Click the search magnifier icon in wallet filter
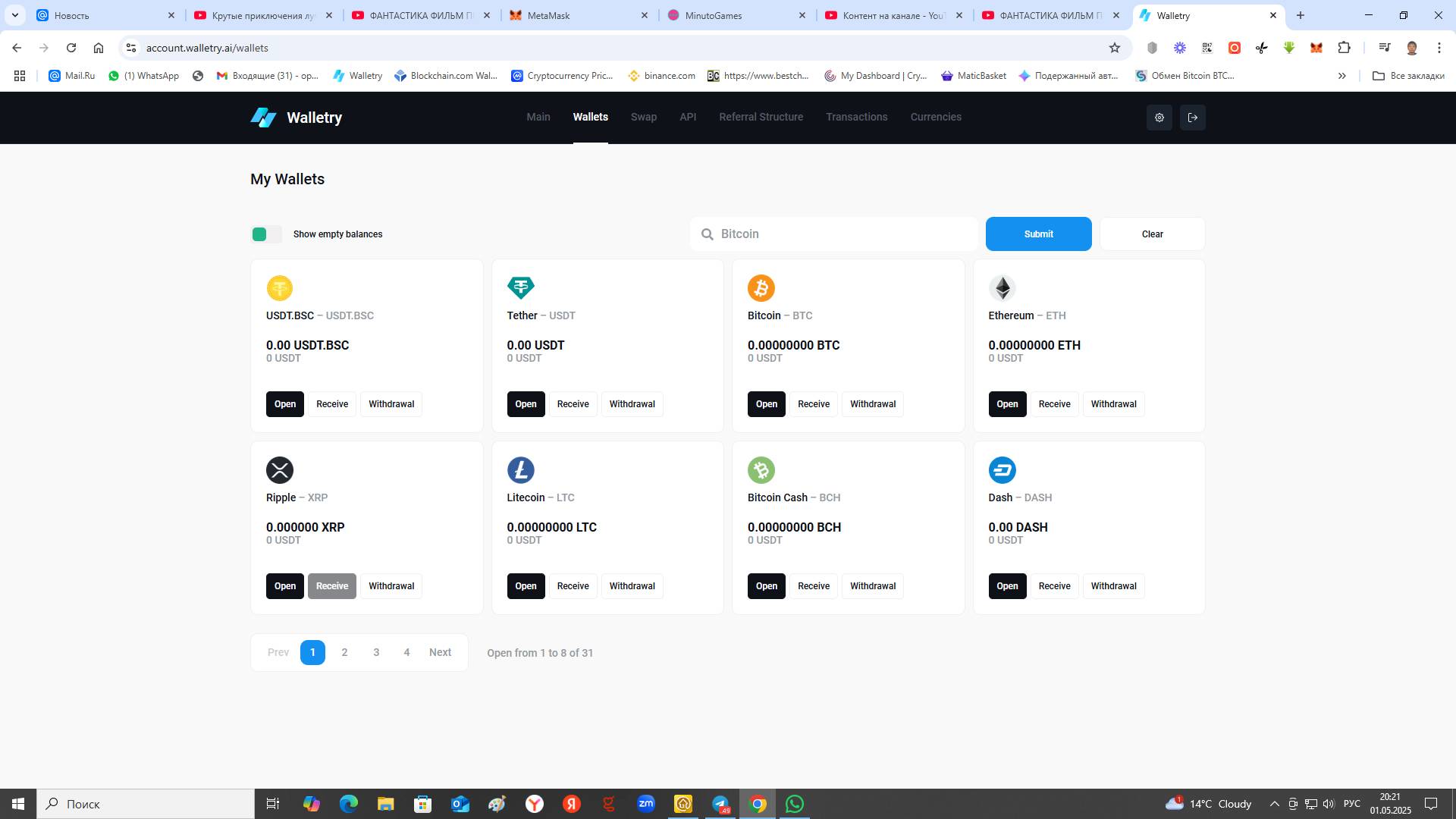Screen dimensions: 1456x819 [x=707, y=234]
